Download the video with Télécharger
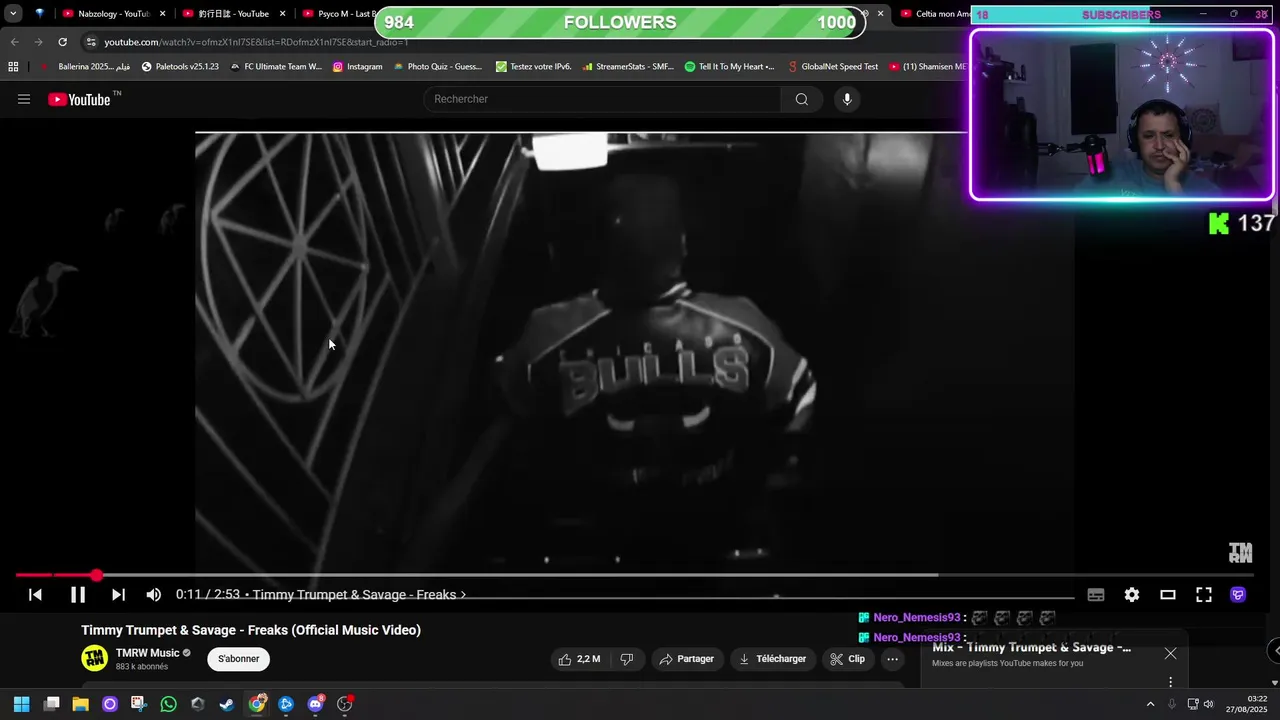The image size is (1280, 720). tap(772, 659)
